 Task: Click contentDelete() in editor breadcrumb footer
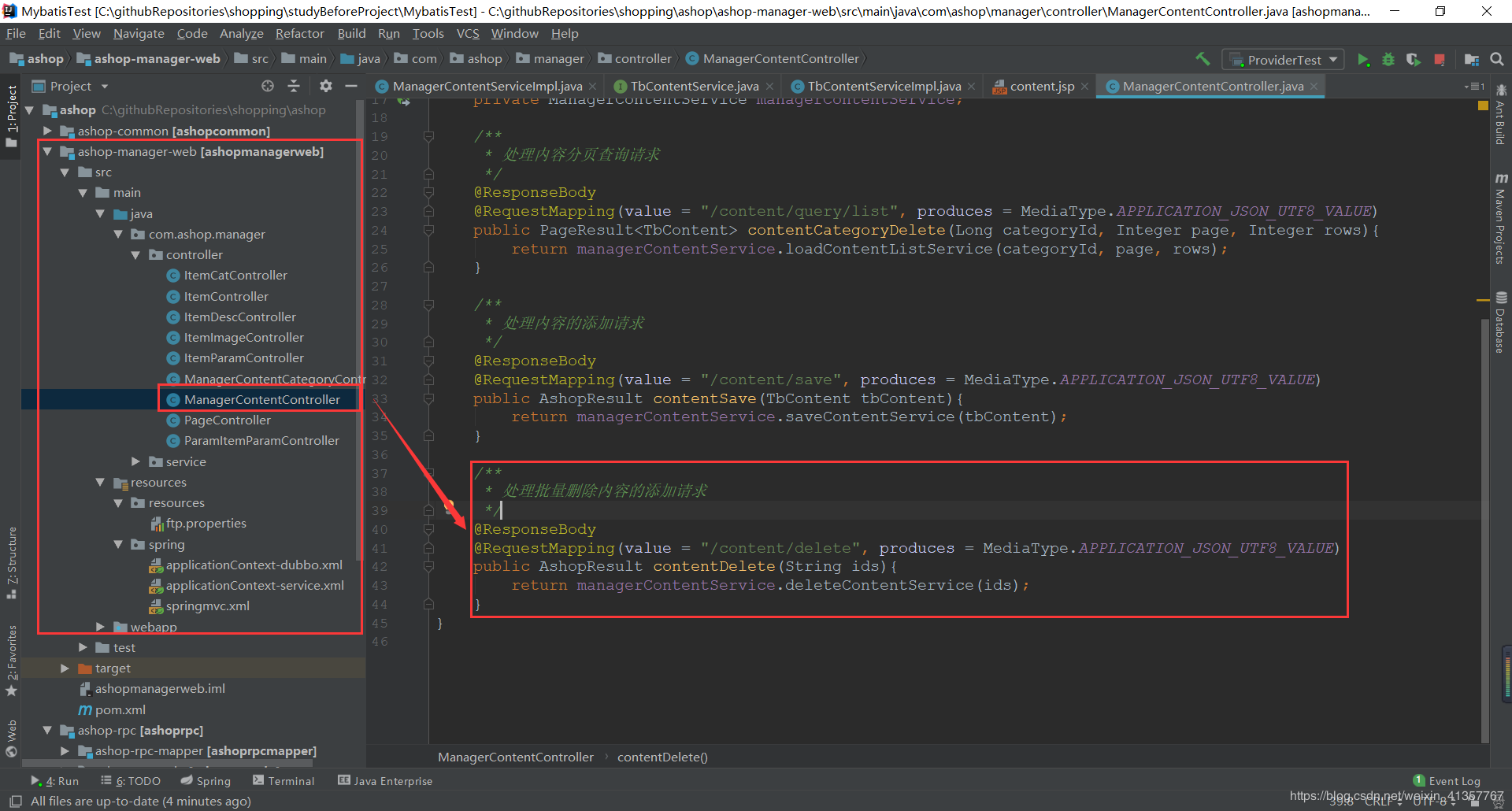pyautogui.click(x=662, y=757)
